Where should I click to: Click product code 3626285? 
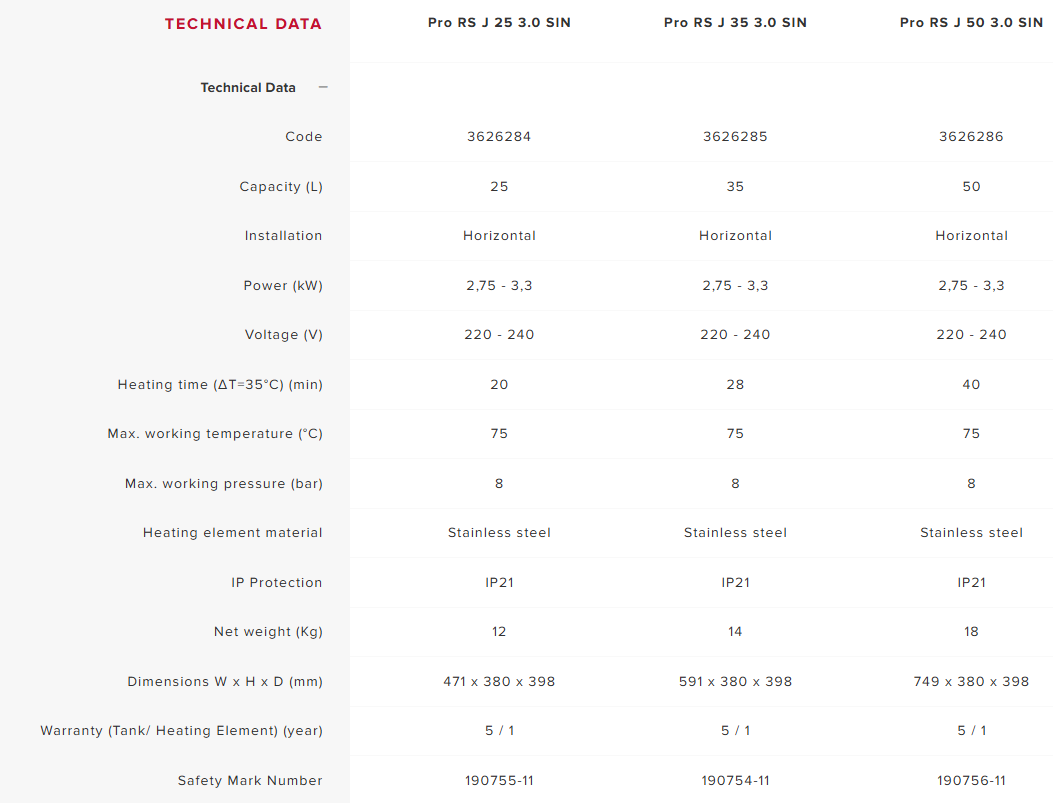(735, 136)
